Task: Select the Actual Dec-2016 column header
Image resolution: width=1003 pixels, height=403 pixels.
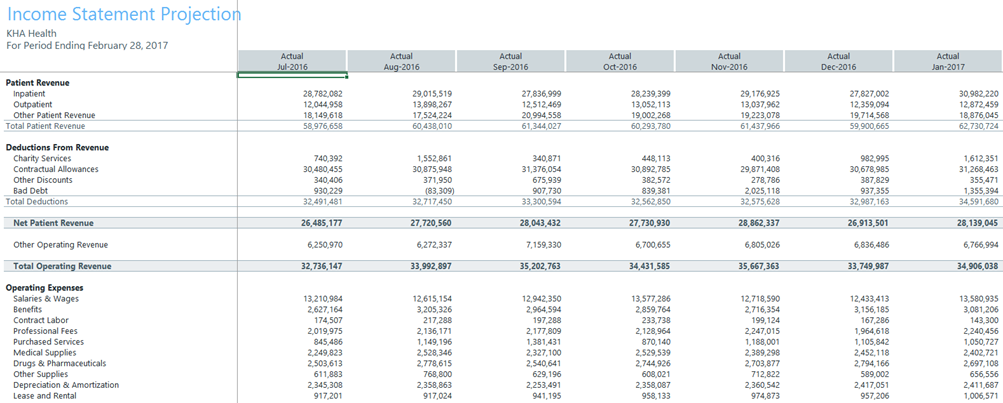Action: coord(839,61)
